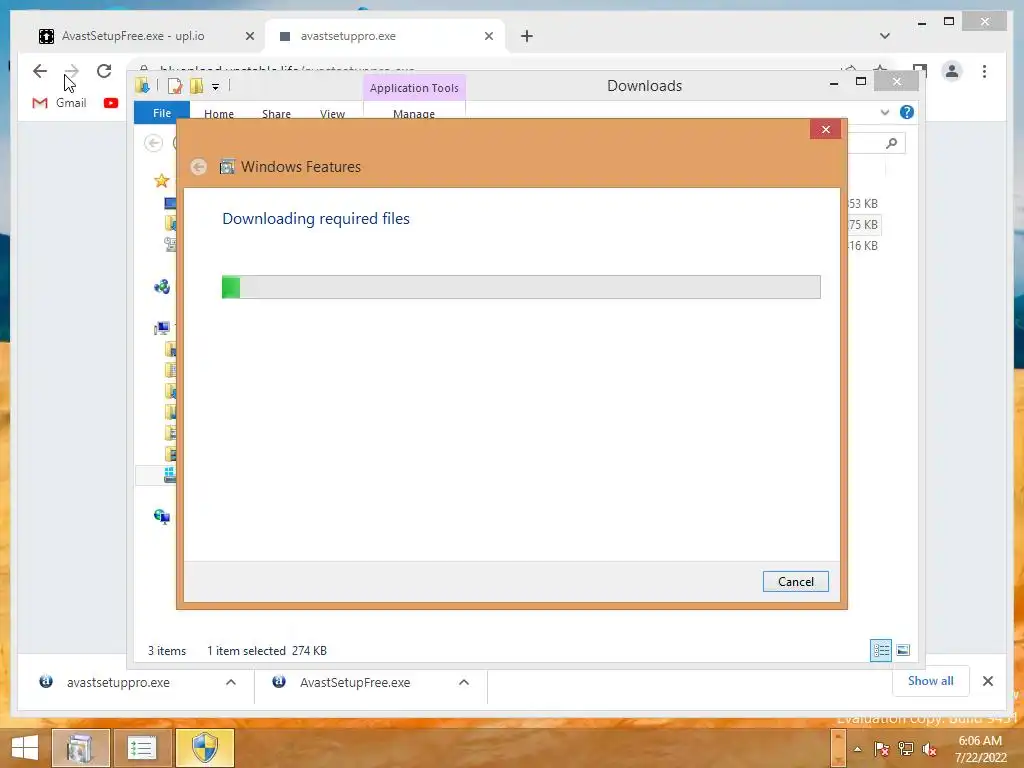1024x768 pixels.
Task: Minimize the Downloads Explorer window
Action: tap(834, 83)
